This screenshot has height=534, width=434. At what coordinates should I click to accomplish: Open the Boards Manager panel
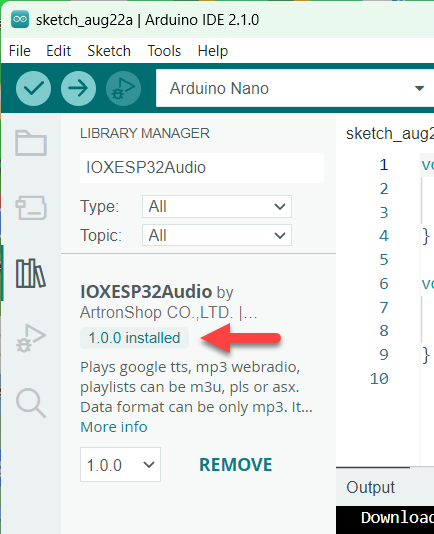coord(31,208)
